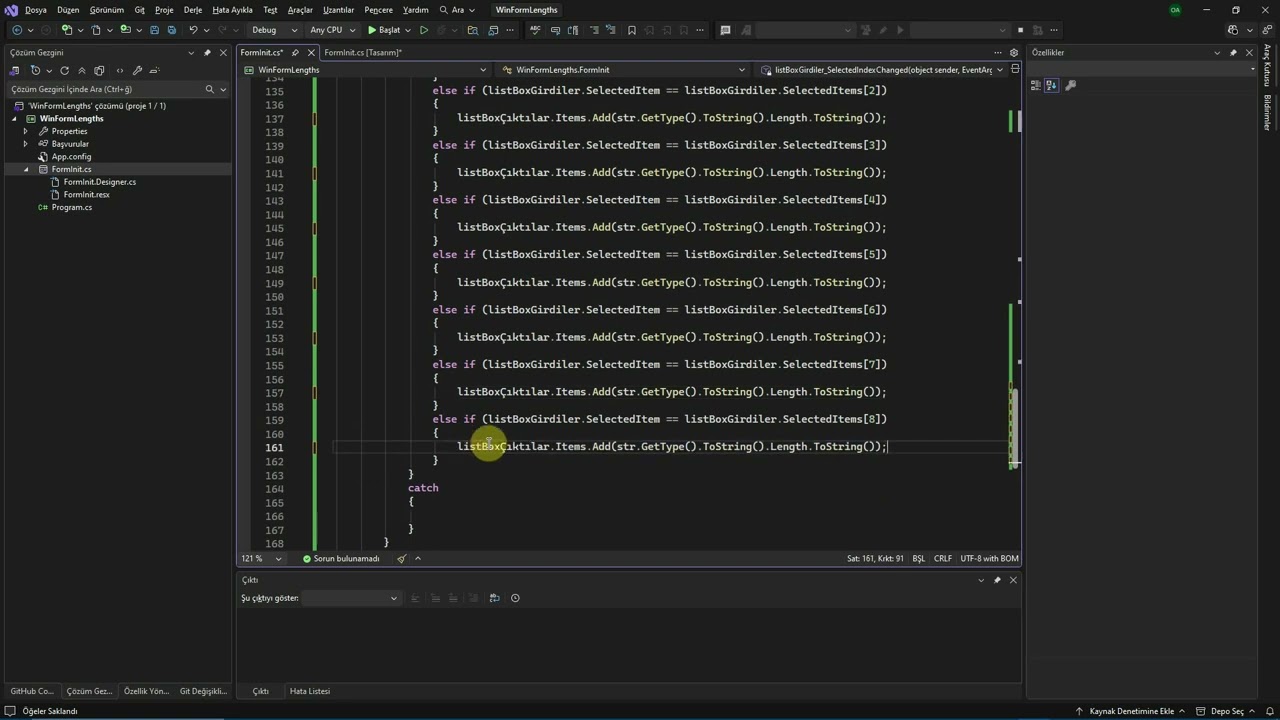Open the Görünüm menu
Viewport: 1280px width, 720px height.
107,10
